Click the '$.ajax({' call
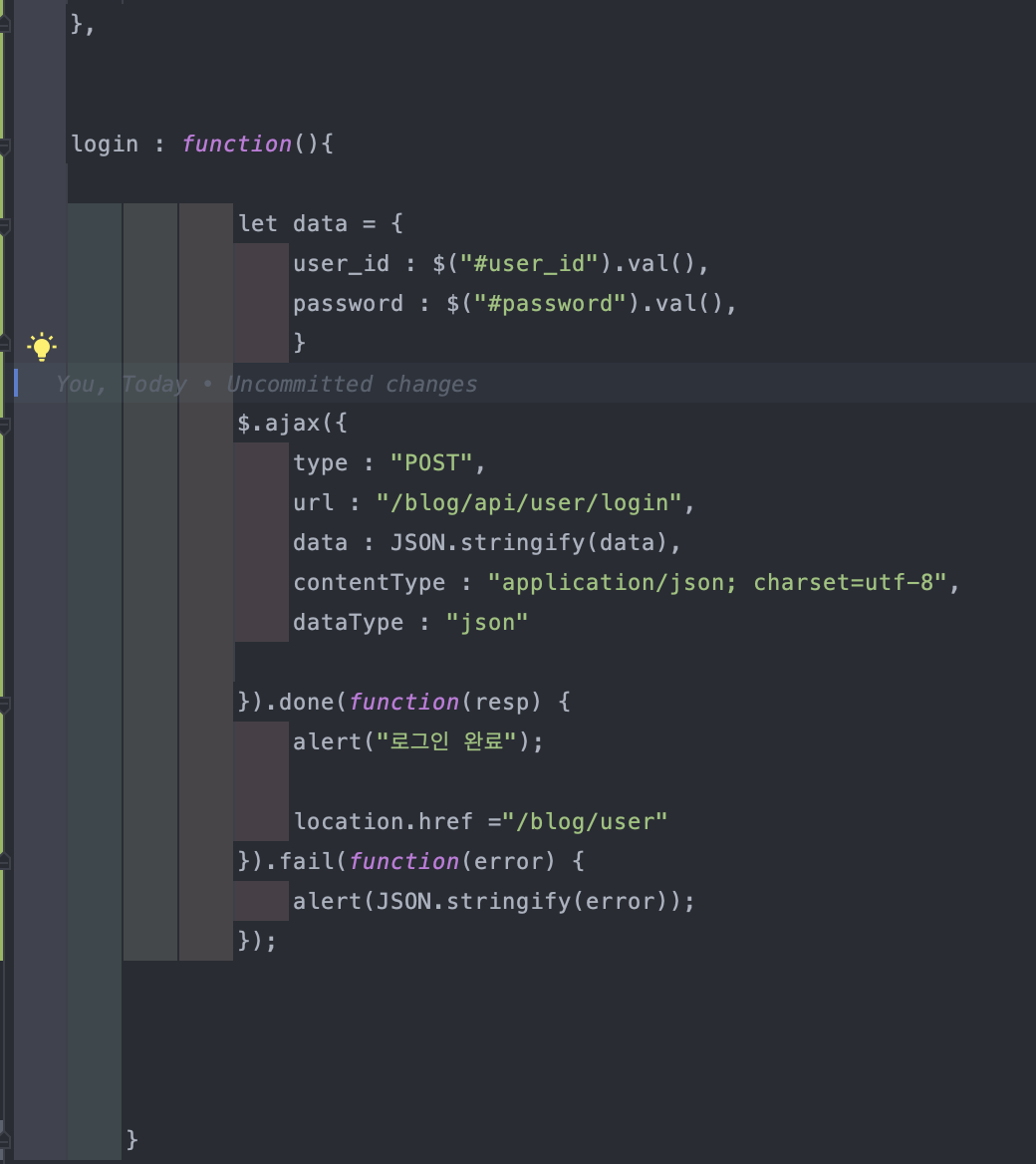This screenshot has height=1164, width=1036. click(293, 424)
